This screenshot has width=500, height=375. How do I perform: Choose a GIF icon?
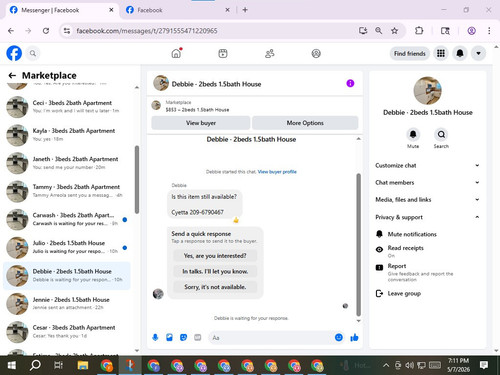(198, 338)
